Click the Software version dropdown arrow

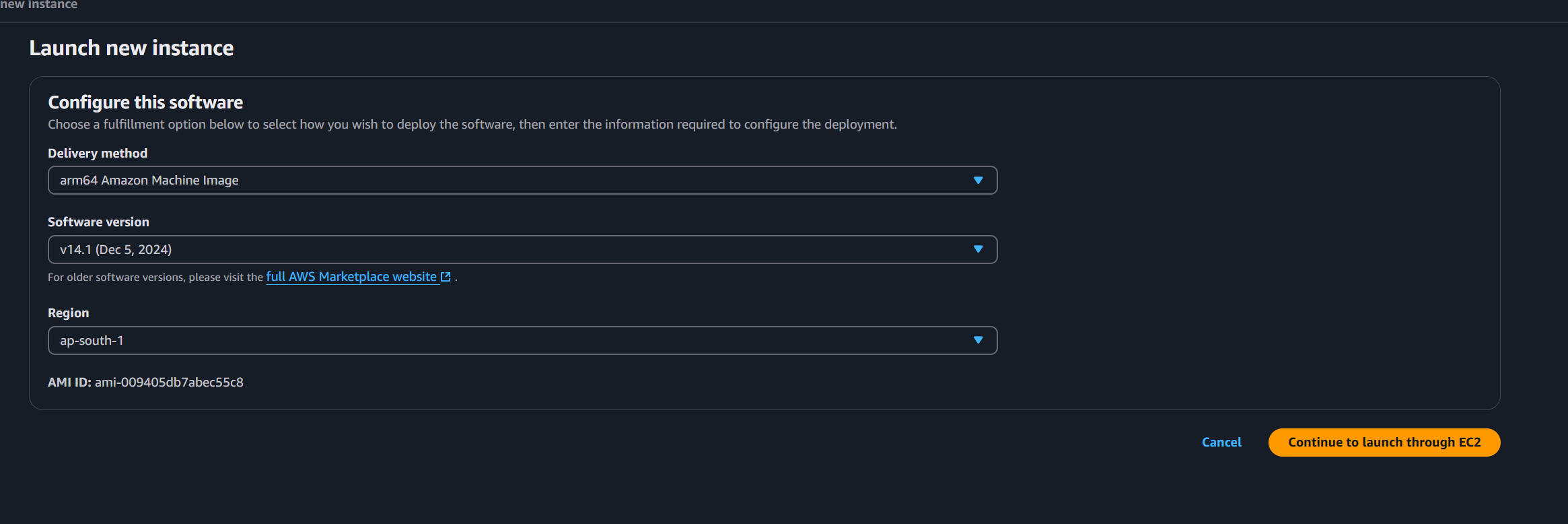978,249
